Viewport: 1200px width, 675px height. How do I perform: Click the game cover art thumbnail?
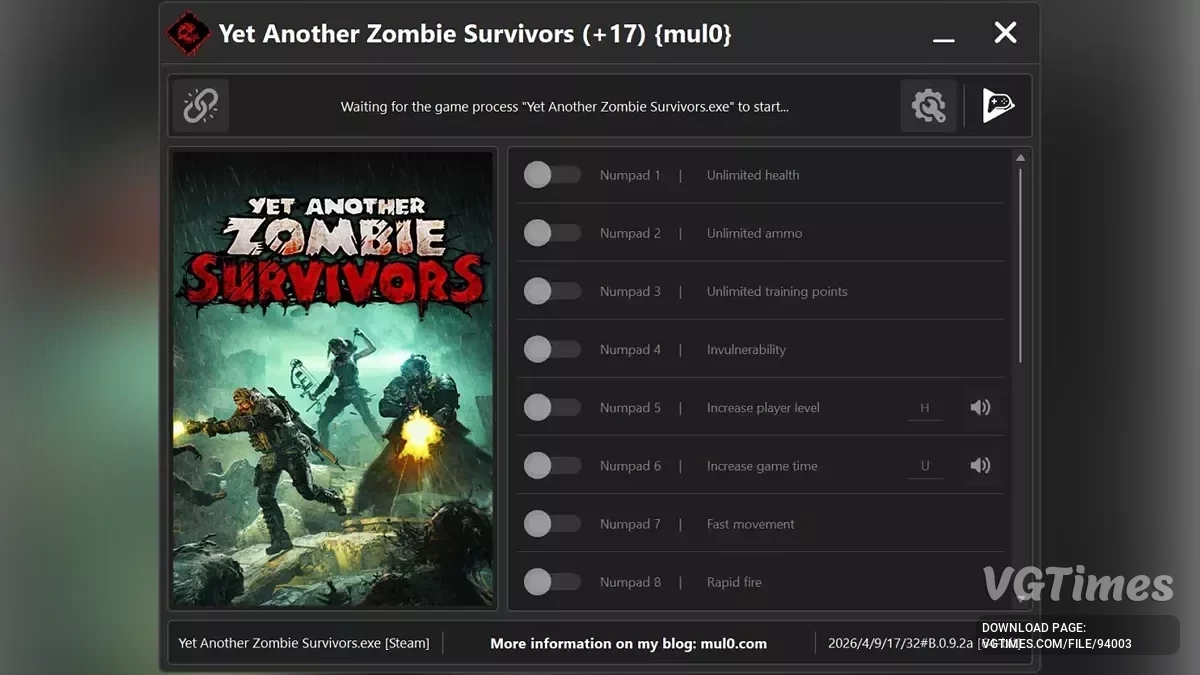click(333, 379)
